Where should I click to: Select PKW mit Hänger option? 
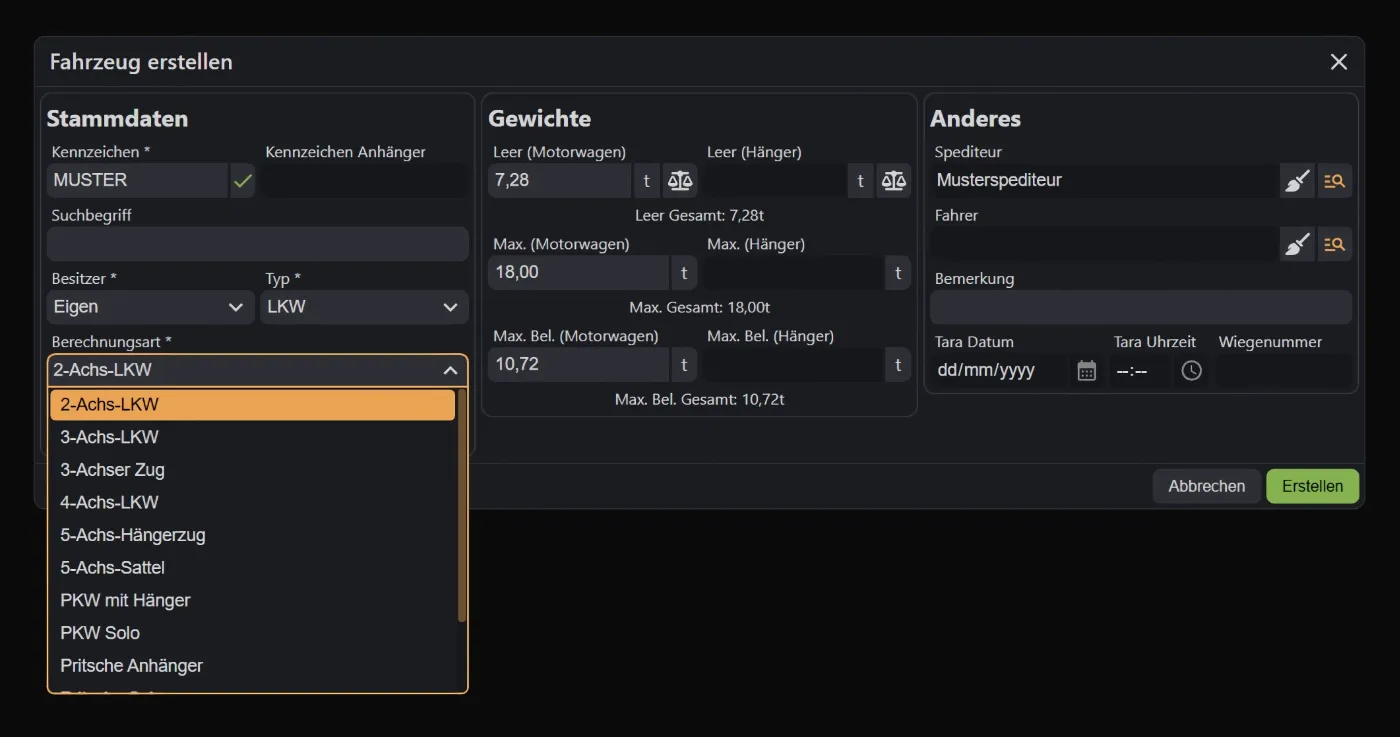[x=253, y=601]
